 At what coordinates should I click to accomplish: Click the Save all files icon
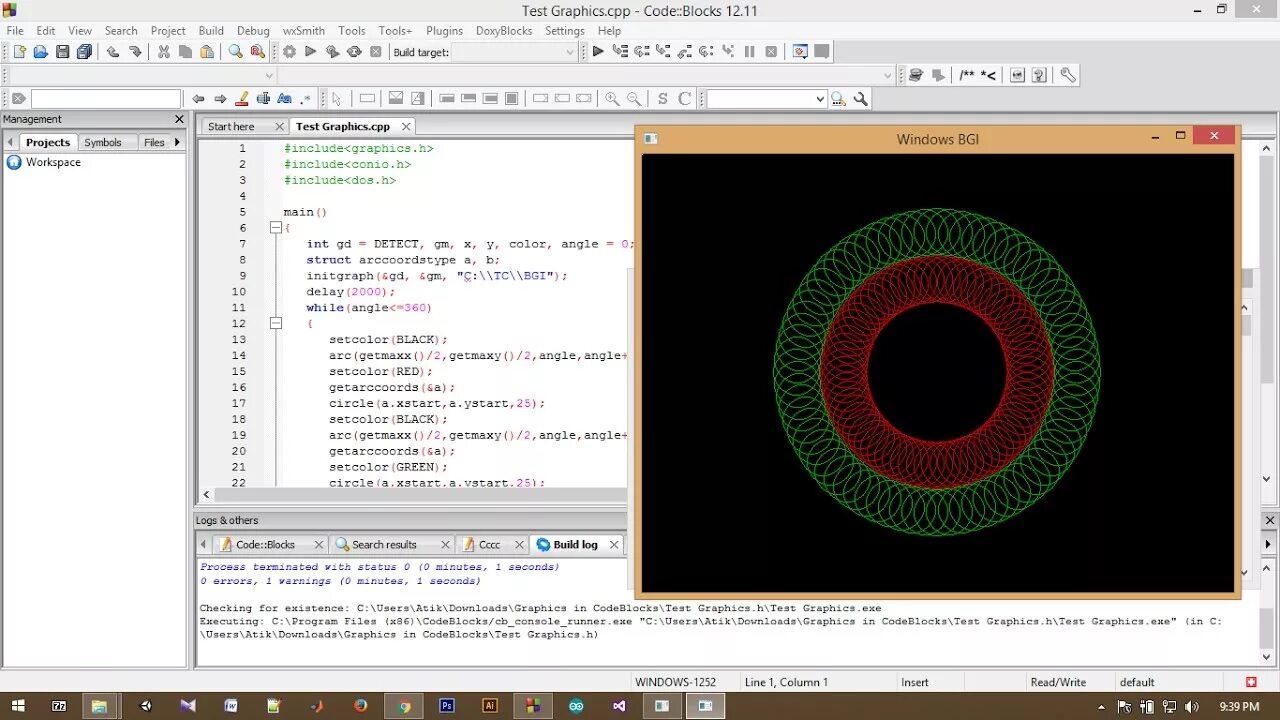[84, 52]
